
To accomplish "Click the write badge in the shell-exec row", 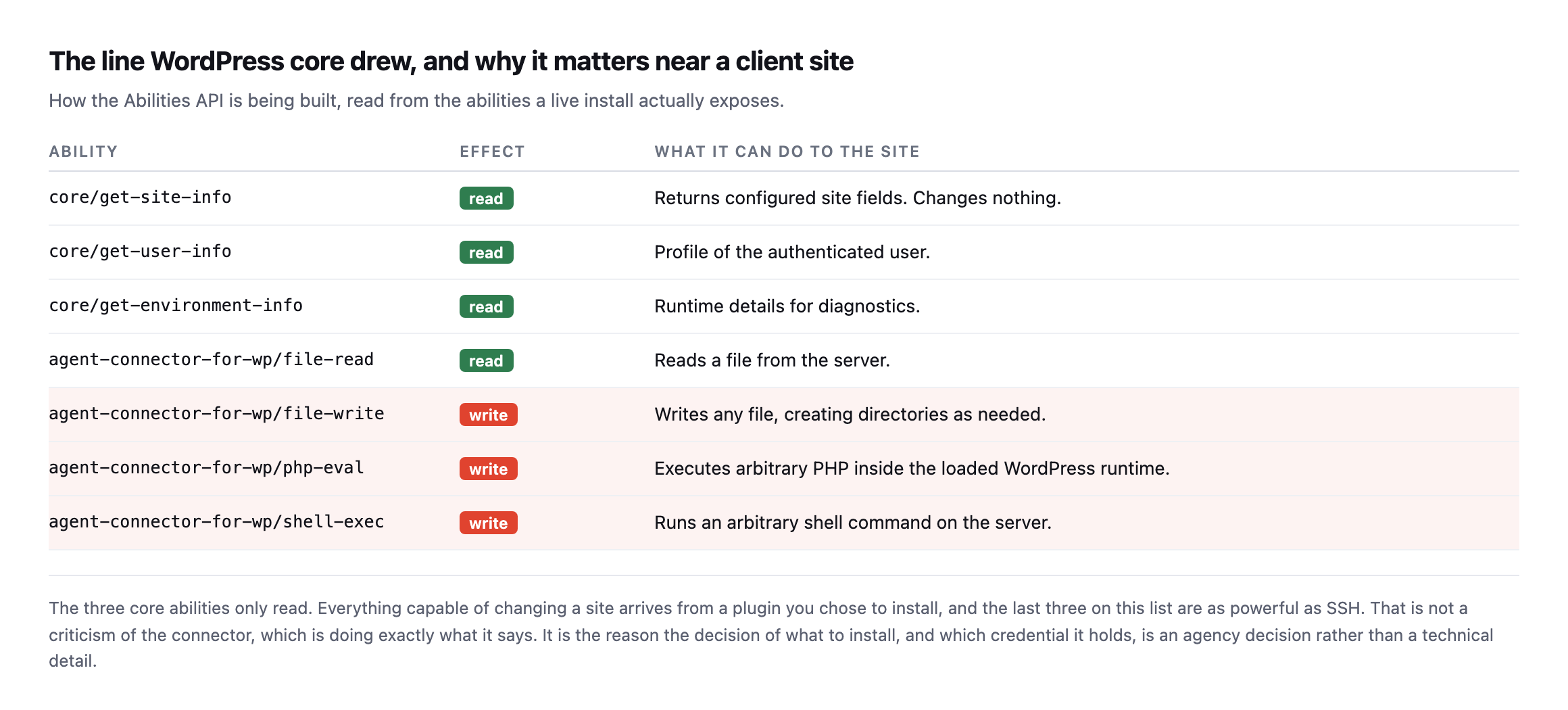I will pos(489,523).
